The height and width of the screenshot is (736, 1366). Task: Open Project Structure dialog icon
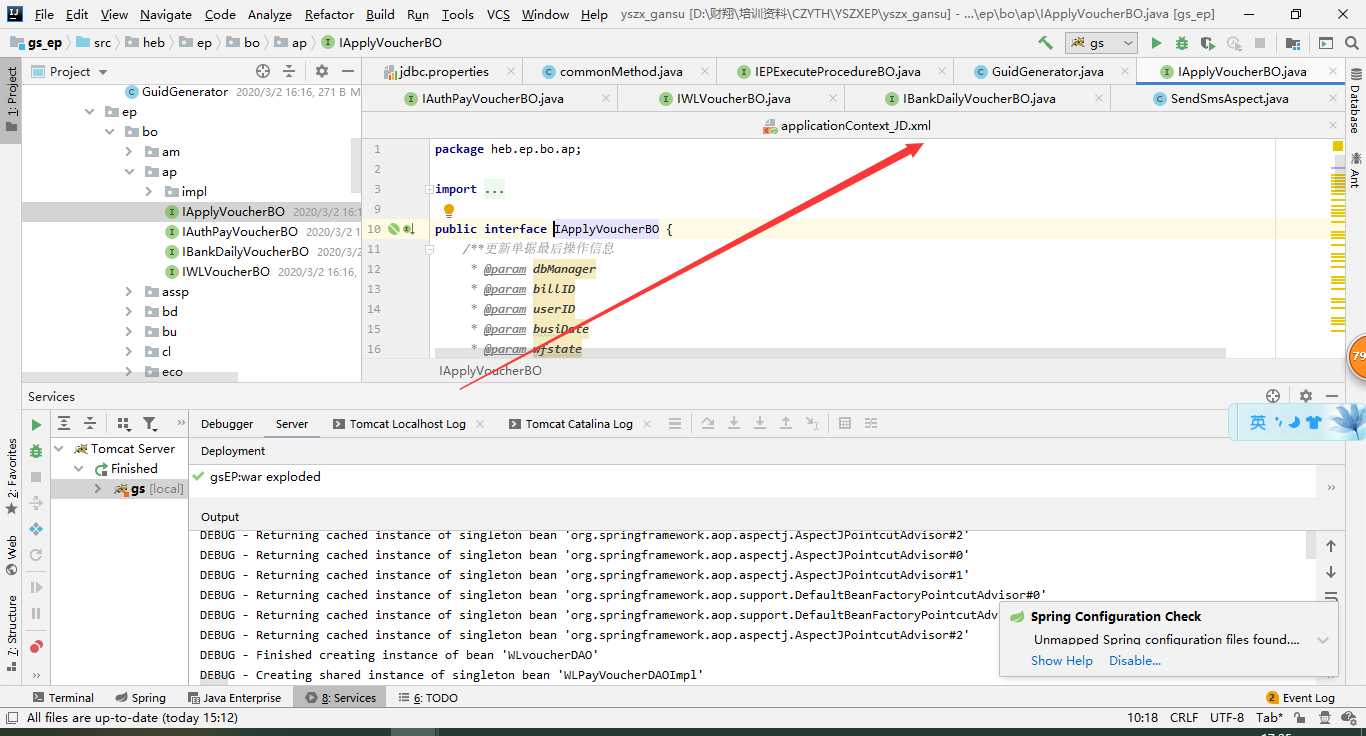pos(1293,43)
